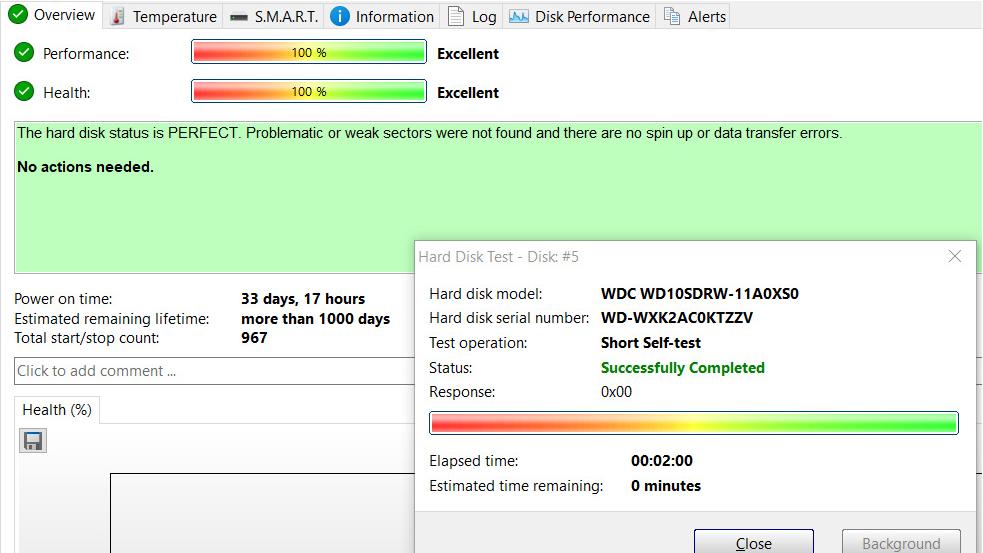Click the green check beside Health

[x=24, y=92]
